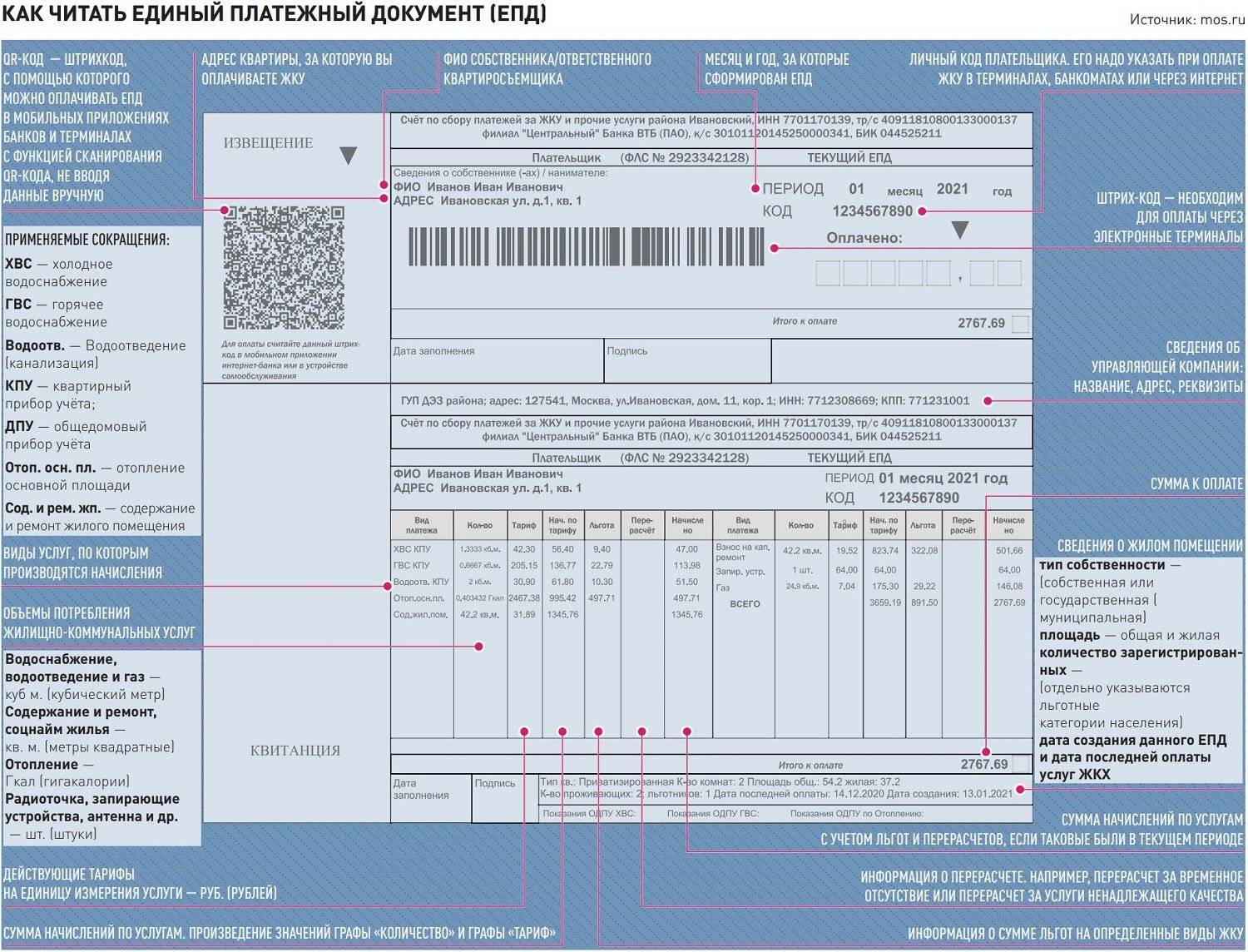The image size is (1248, 952).
Task: Click the first empty box in Оплачено row
Action: (828, 273)
